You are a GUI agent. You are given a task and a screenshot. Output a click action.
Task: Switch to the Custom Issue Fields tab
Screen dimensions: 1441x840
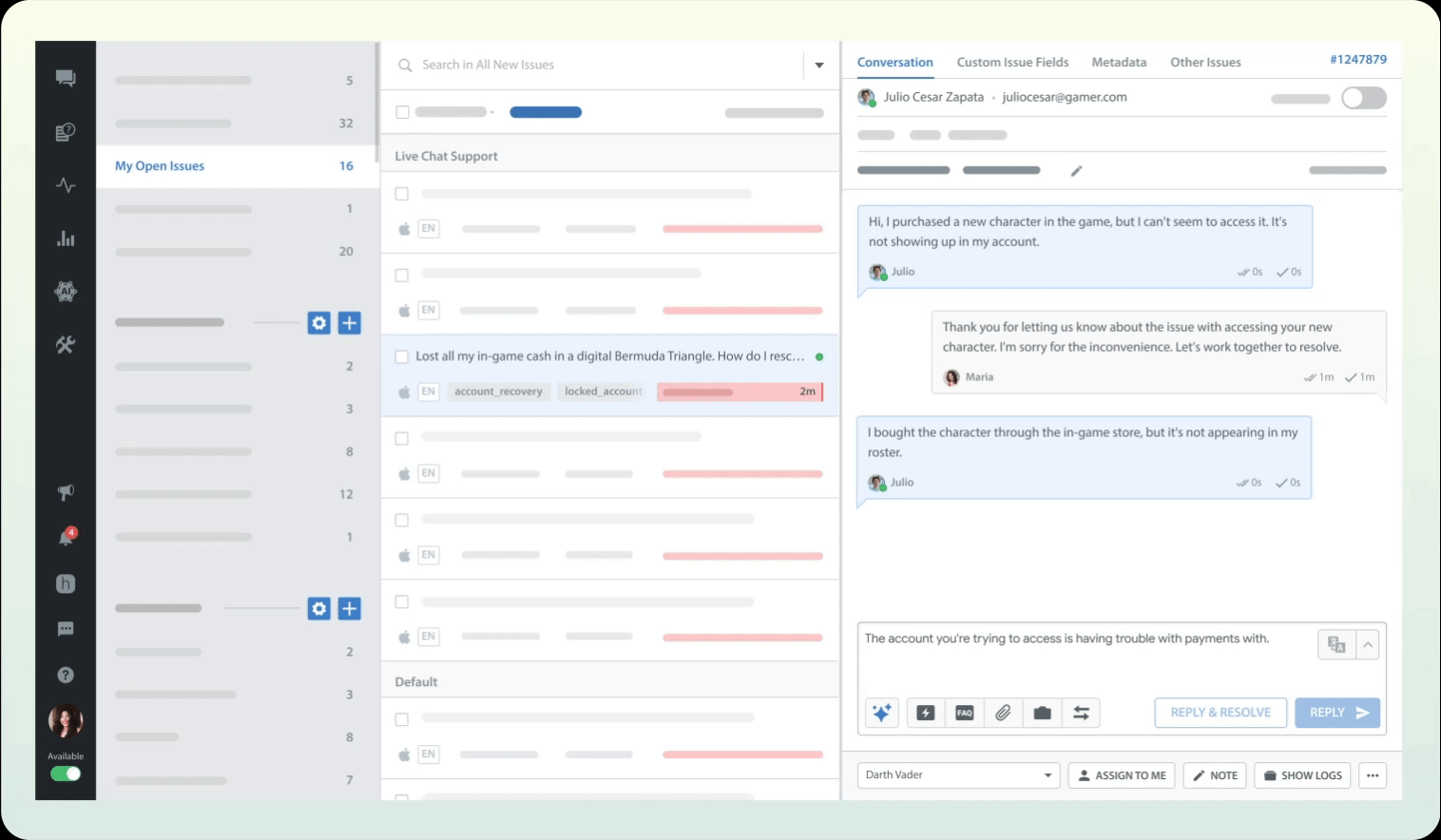pos(1012,63)
